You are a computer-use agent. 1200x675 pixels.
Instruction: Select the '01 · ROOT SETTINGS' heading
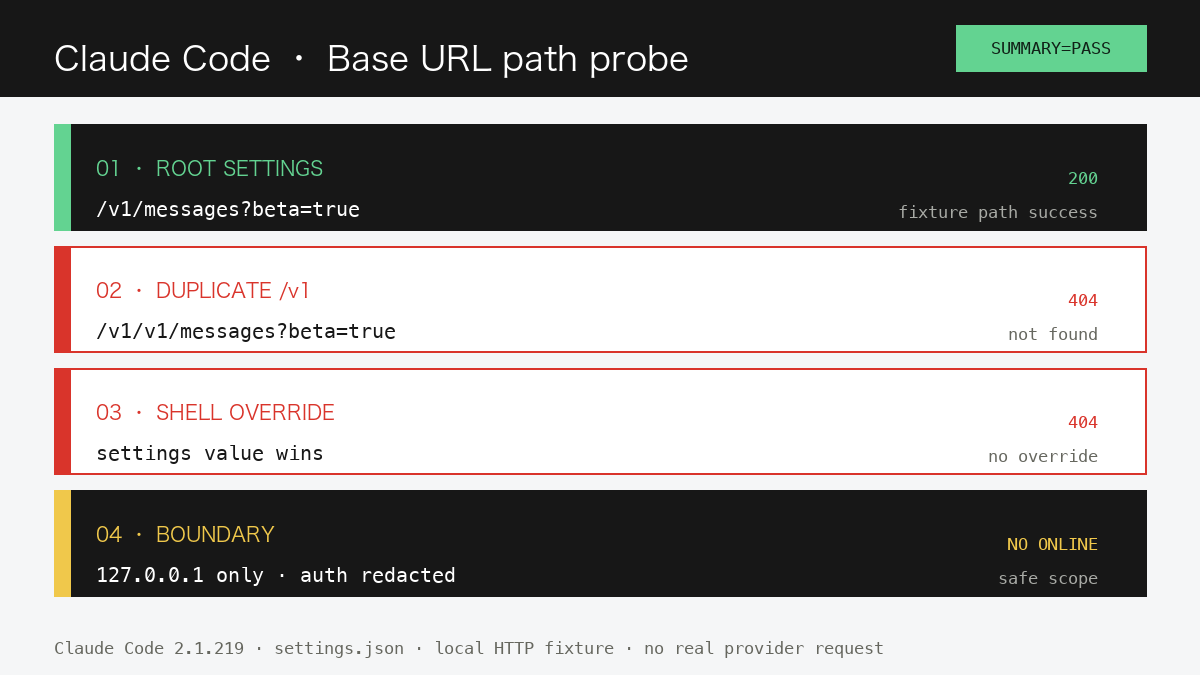209,168
